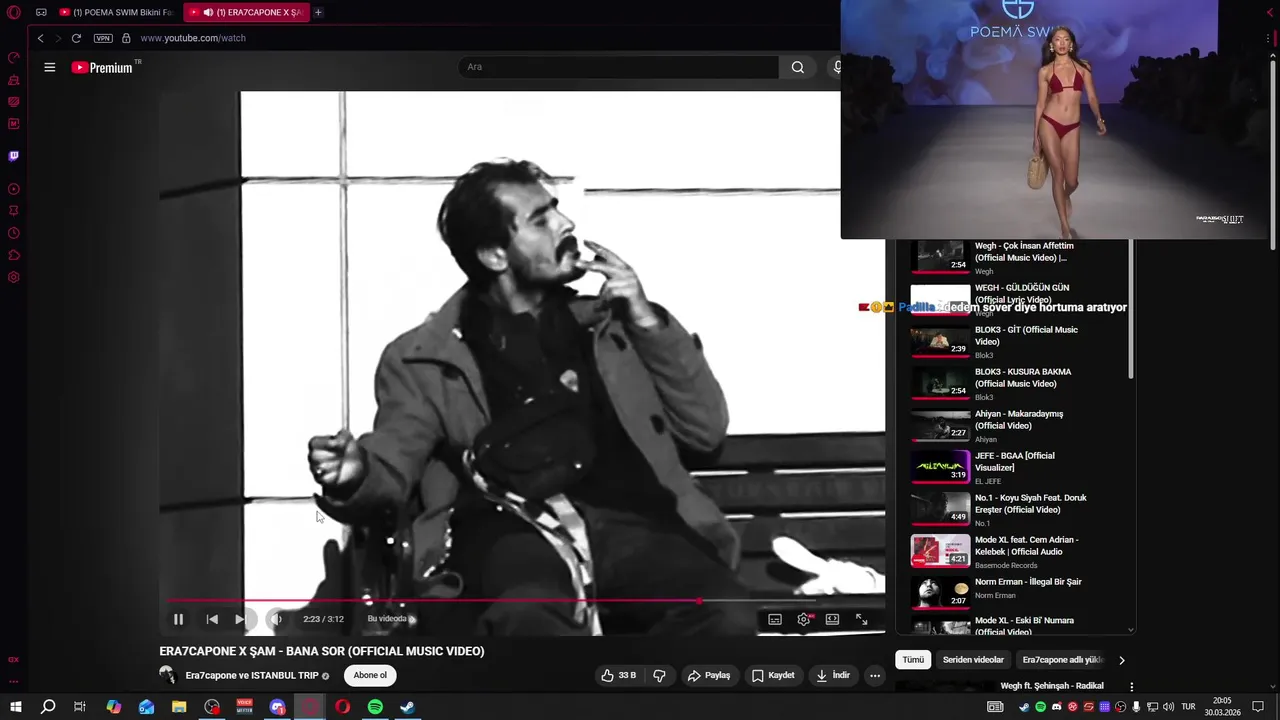Select the Era7capone adlı yükleyen chip

(x=1060, y=660)
